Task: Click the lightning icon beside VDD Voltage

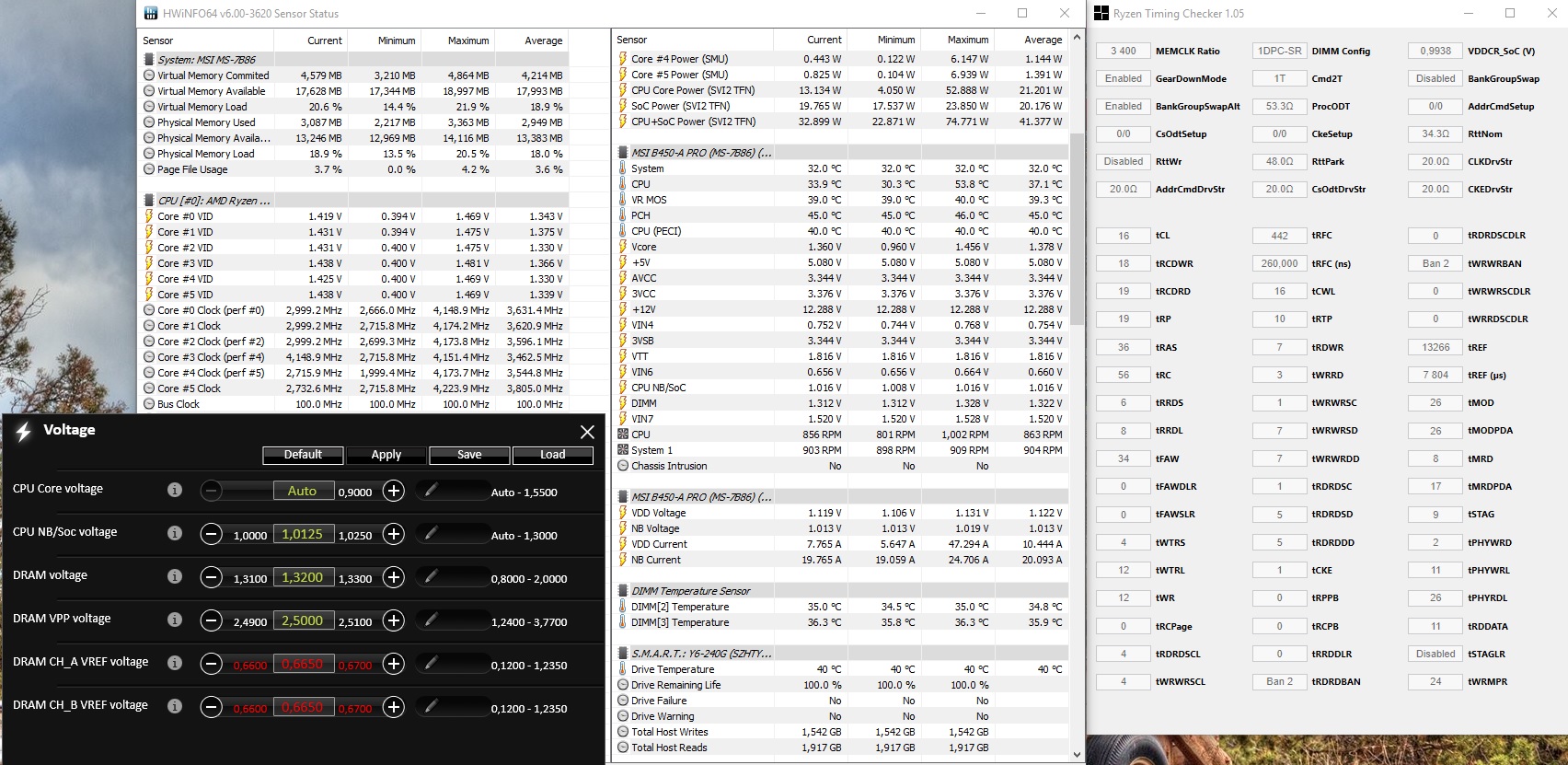Action: click(x=623, y=513)
